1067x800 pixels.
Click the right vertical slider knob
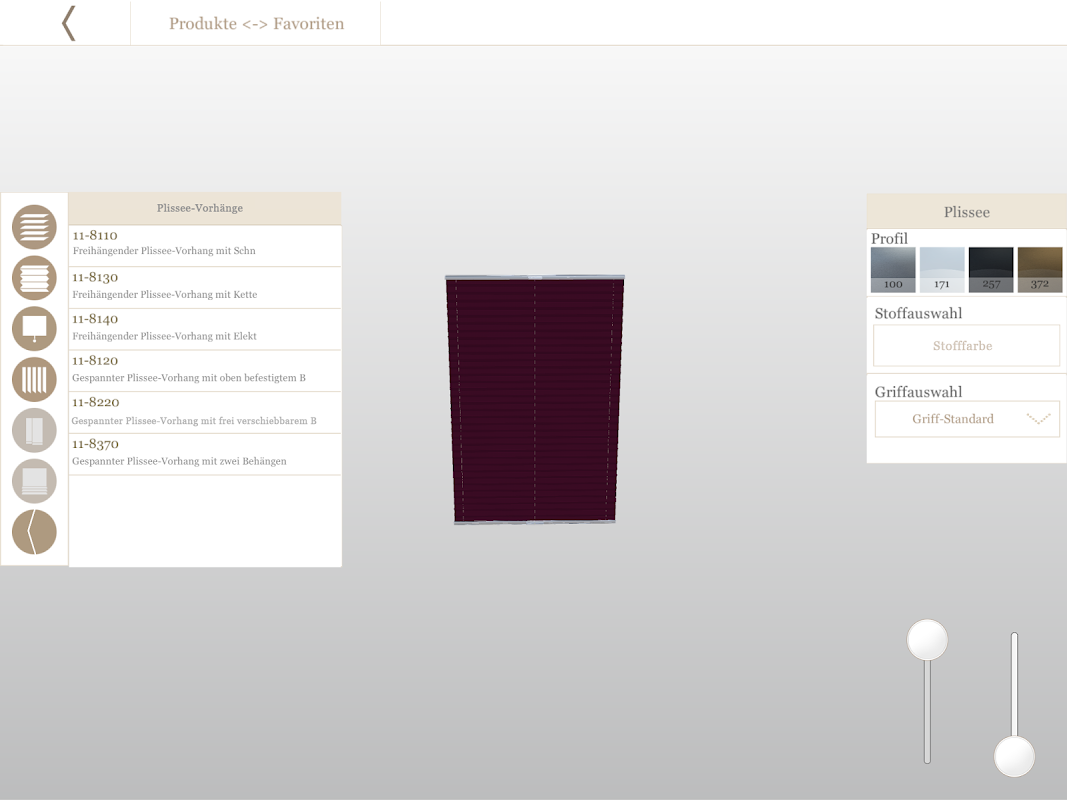(x=1014, y=756)
